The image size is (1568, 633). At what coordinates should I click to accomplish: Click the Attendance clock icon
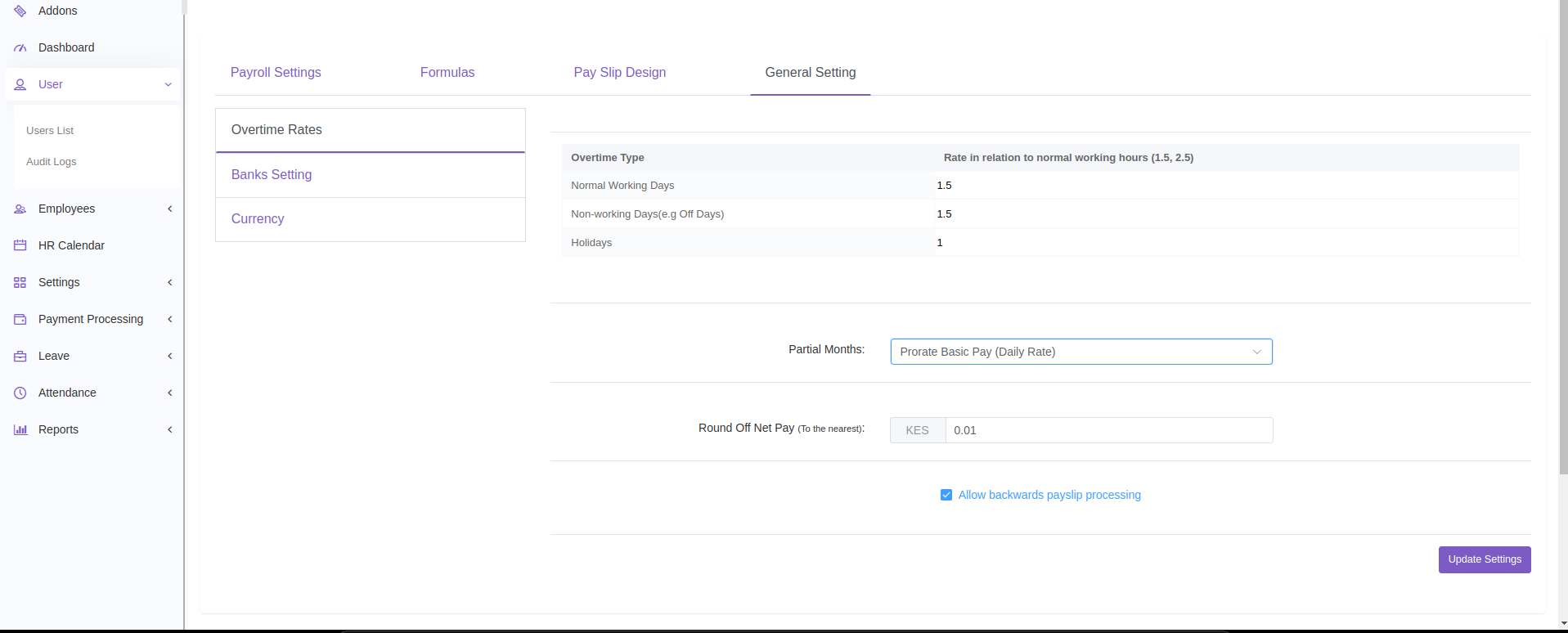pos(20,393)
